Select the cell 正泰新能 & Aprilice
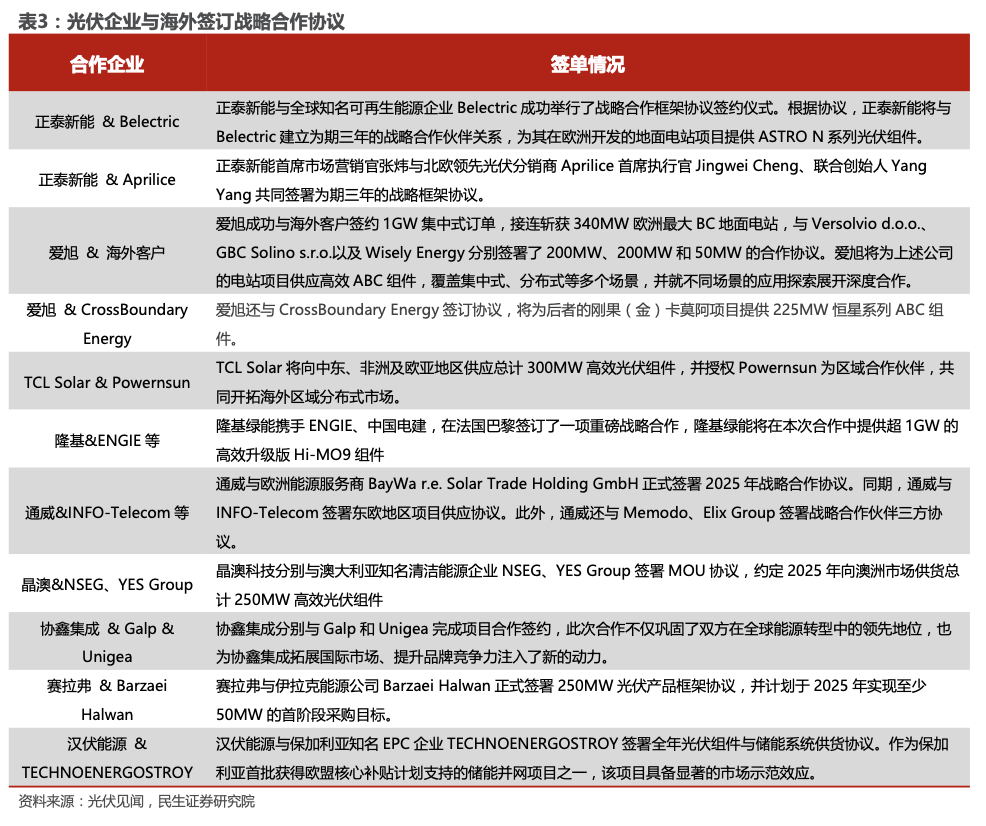 pos(107,180)
